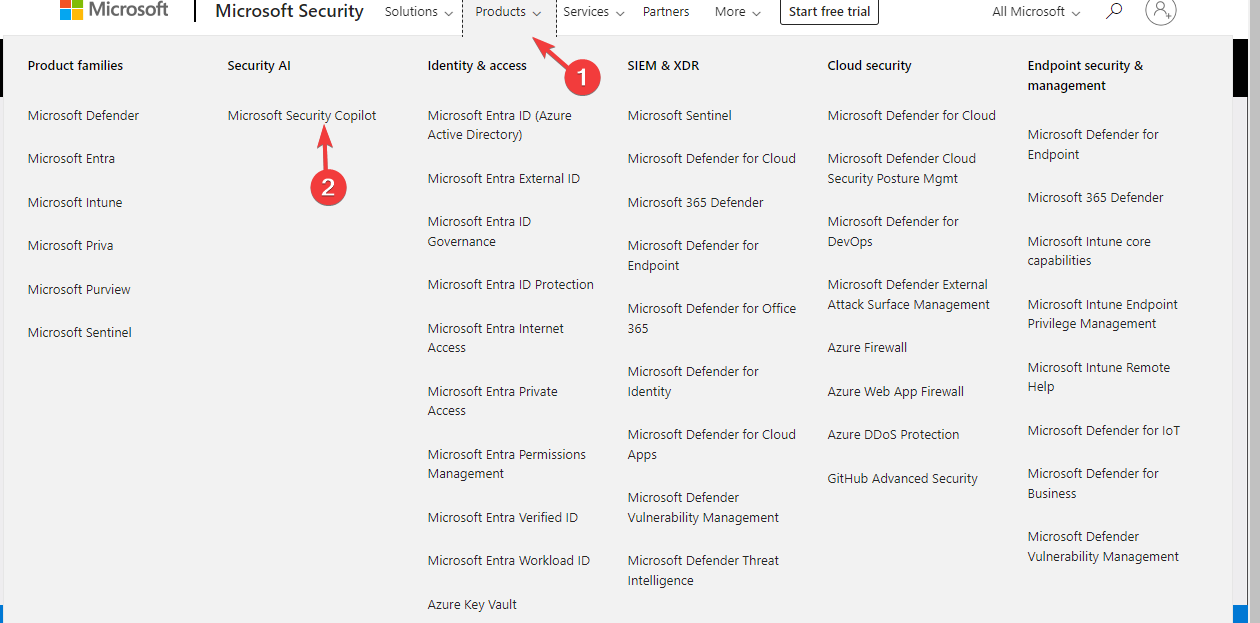Viewport: 1260px width, 623px height.
Task: Open Microsoft 365 Defender under Endpoint security
Action: (1096, 198)
